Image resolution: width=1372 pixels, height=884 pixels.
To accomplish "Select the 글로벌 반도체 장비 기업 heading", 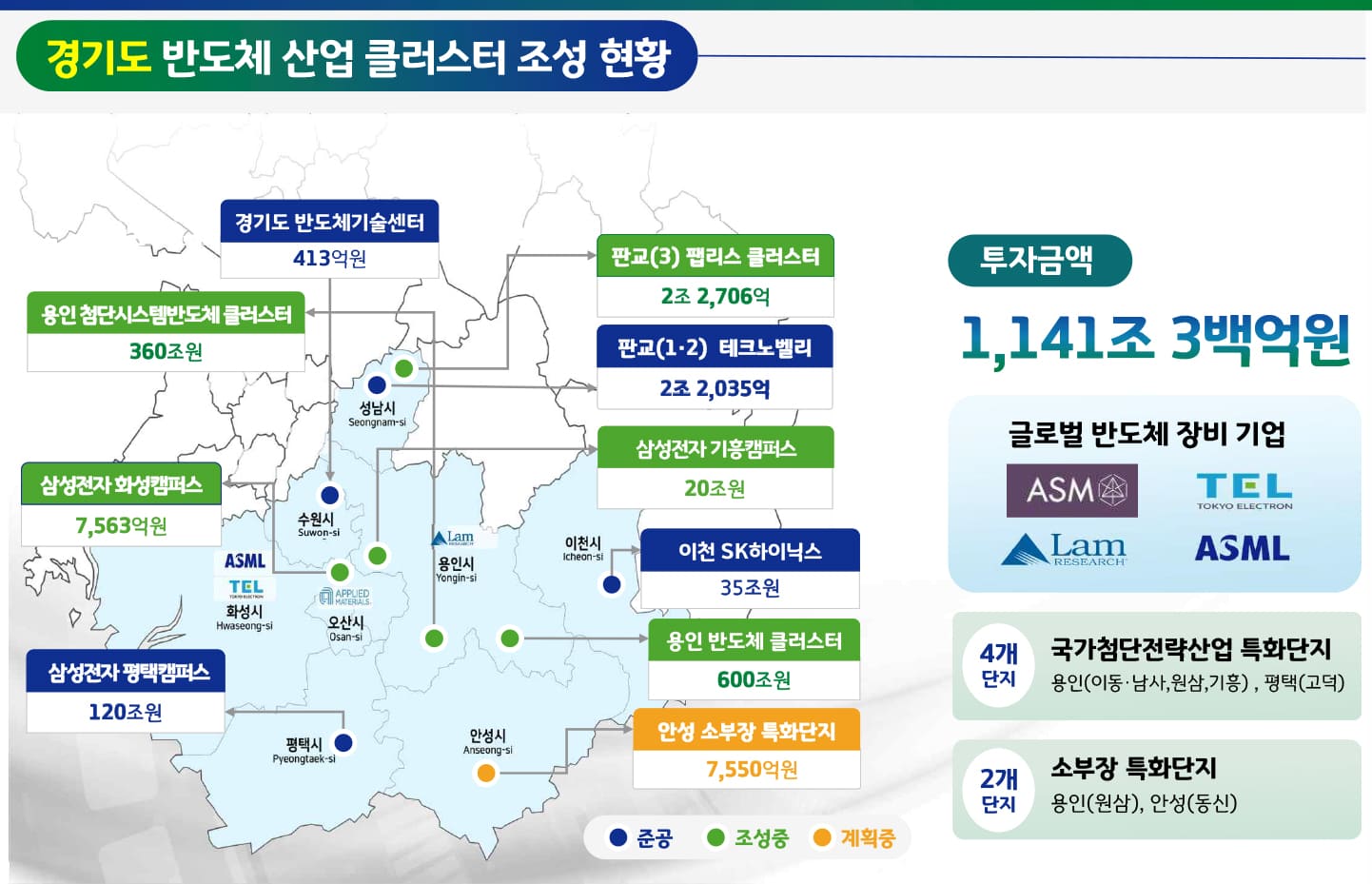I will pos(1147,434).
